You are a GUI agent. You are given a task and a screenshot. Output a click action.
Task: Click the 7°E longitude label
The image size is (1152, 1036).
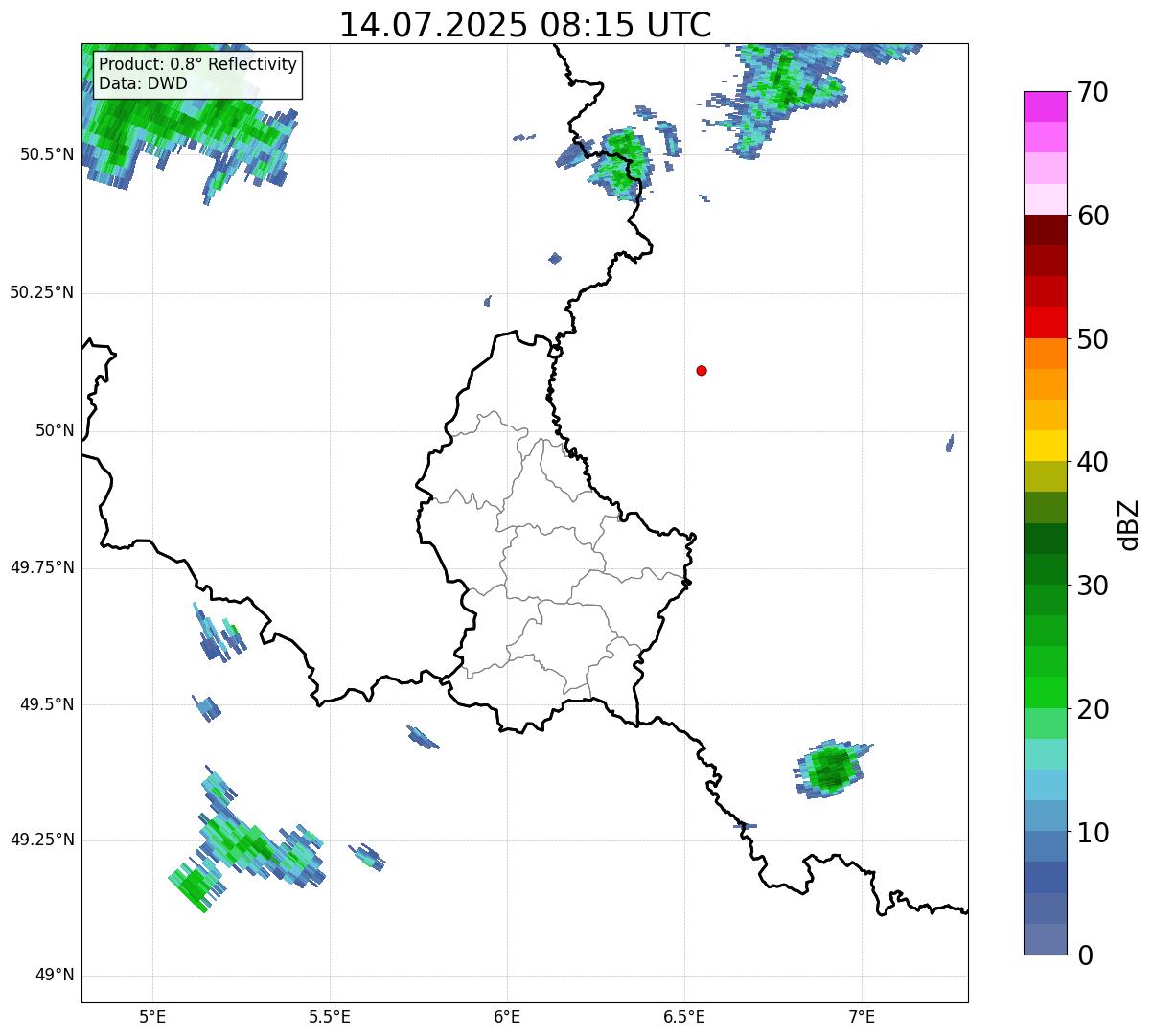click(862, 1016)
